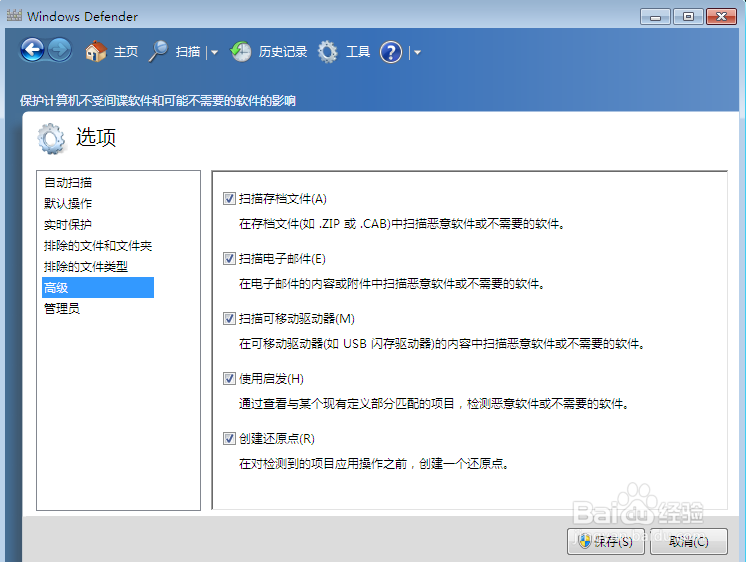Open the 主页 toolbar item
Screen dimensions: 746x562
click(126, 51)
